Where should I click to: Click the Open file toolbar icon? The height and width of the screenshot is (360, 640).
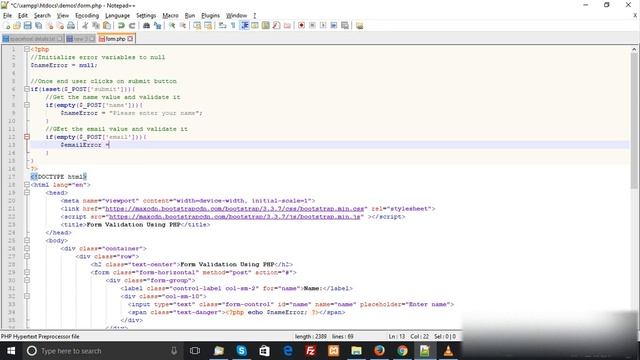tap(17, 25)
